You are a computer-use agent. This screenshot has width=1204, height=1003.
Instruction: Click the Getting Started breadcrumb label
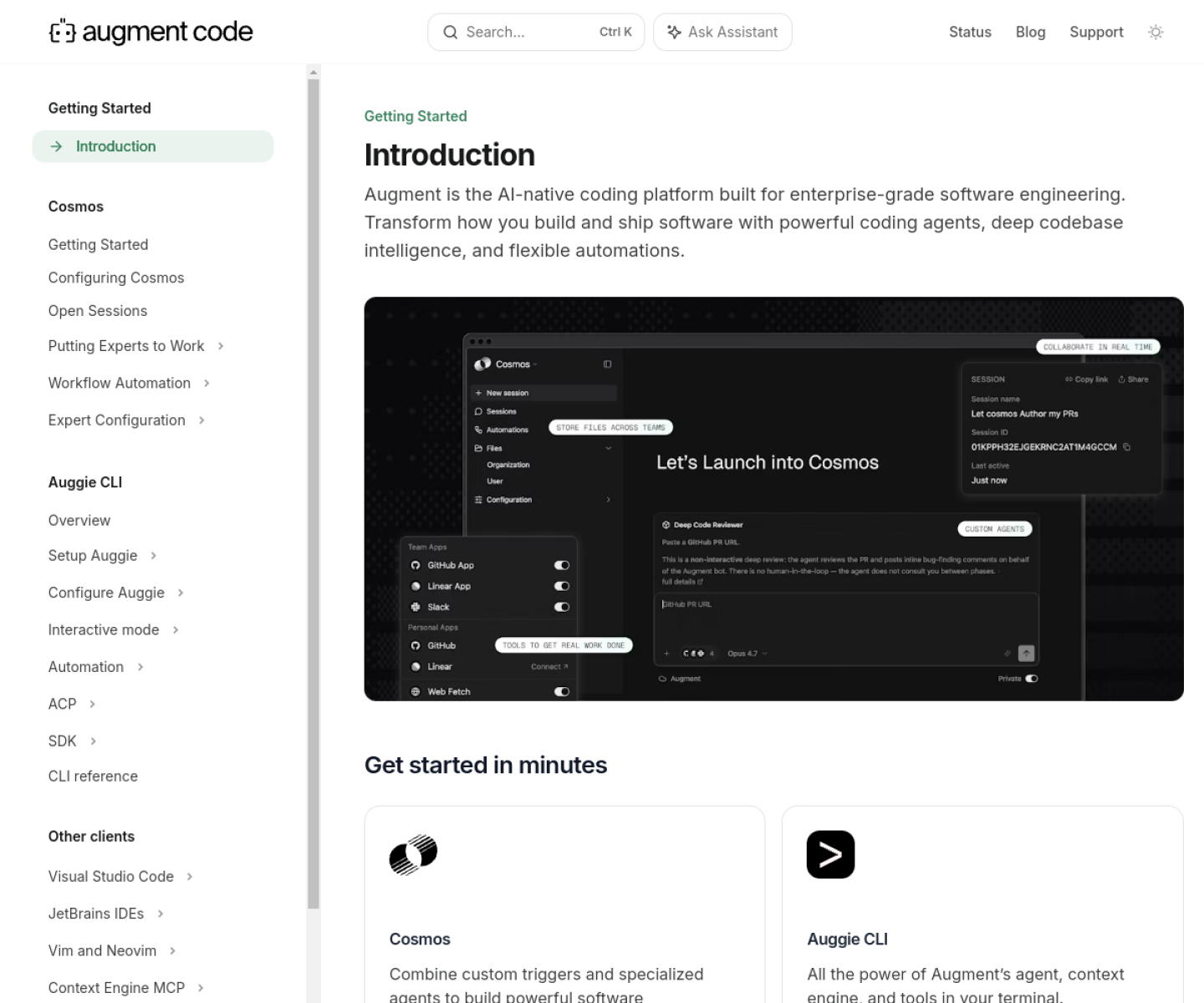[416, 116]
